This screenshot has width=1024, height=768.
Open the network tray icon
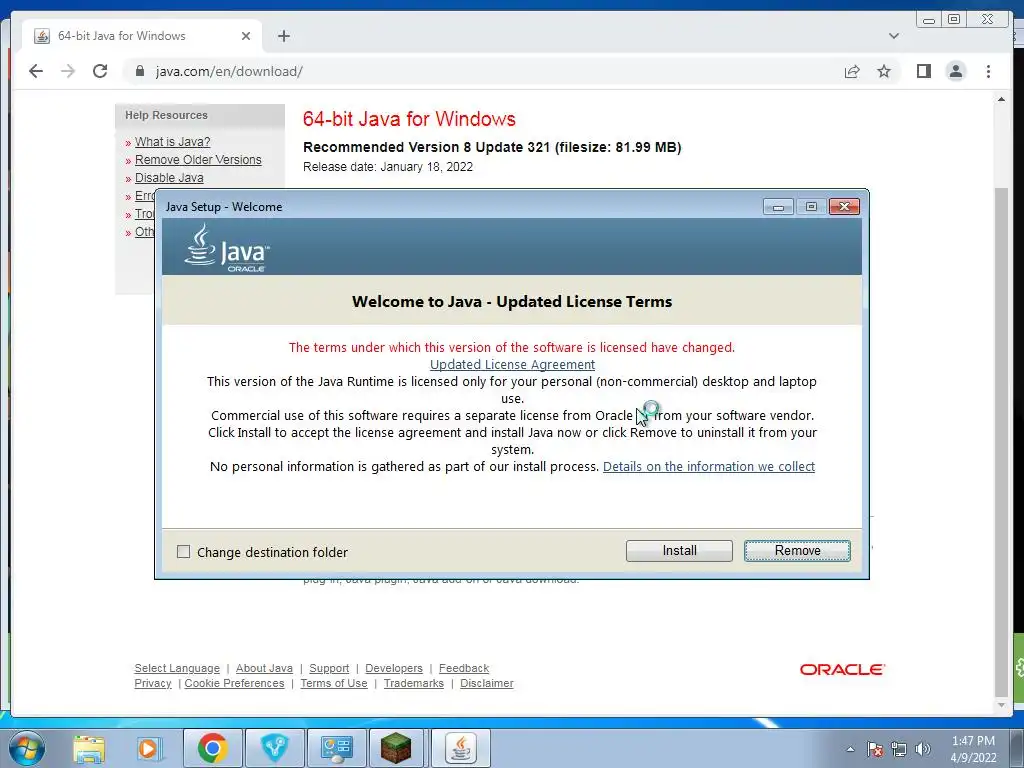pos(899,749)
